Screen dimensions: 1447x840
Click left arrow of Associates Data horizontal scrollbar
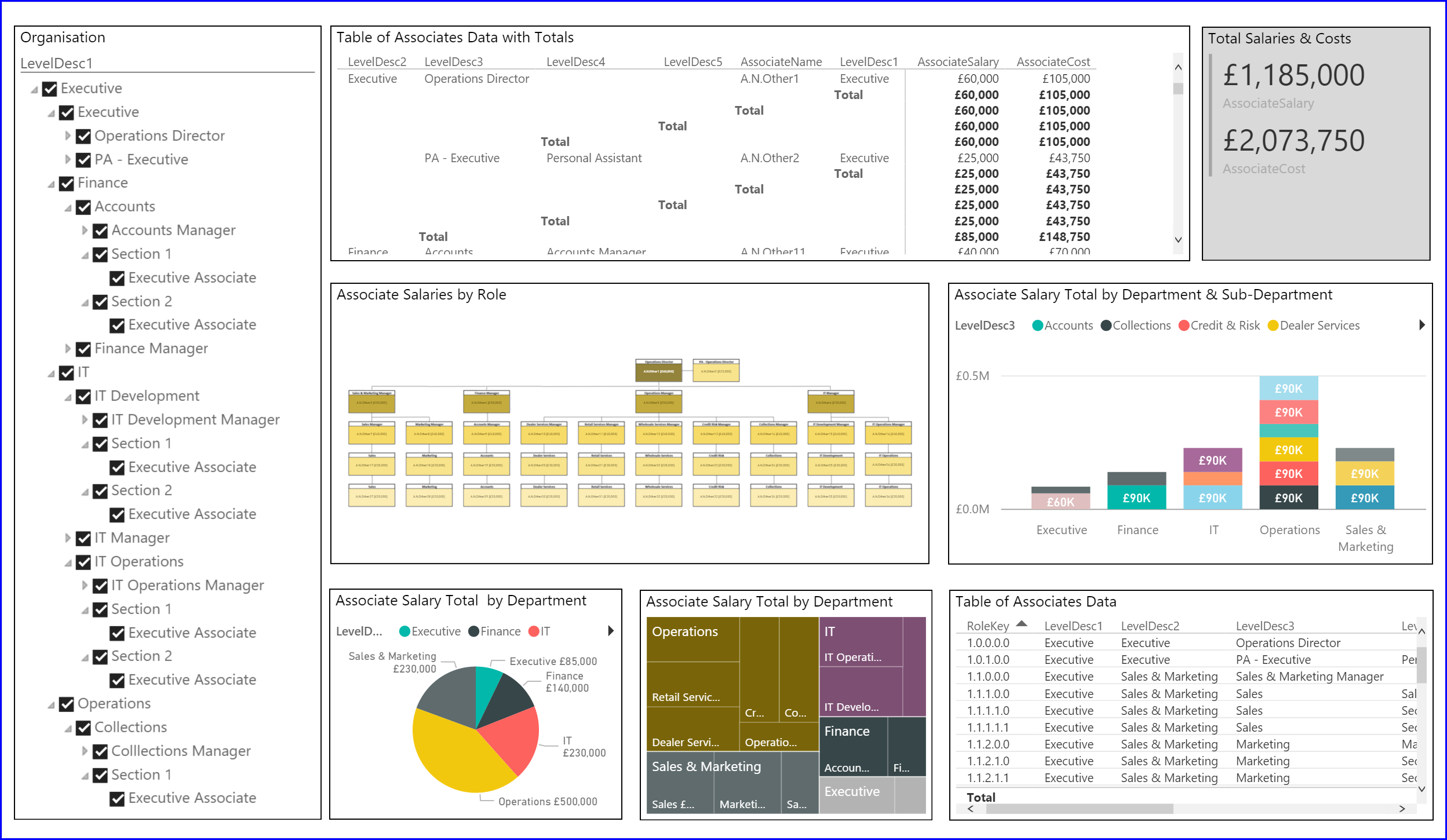click(x=971, y=809)
